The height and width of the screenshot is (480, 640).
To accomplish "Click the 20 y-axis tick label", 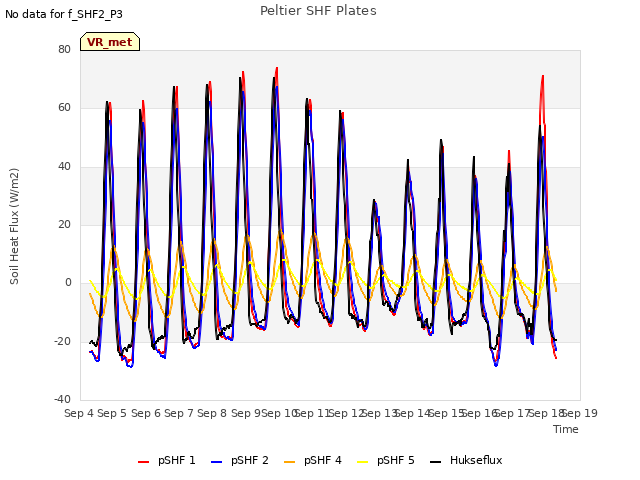I will click(x=64, y=224).
